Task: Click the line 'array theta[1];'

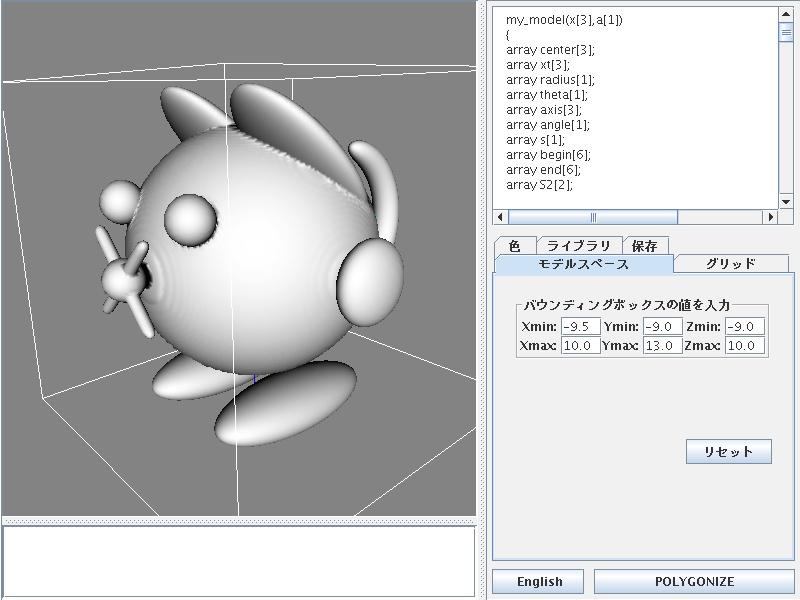Action: 546,95
